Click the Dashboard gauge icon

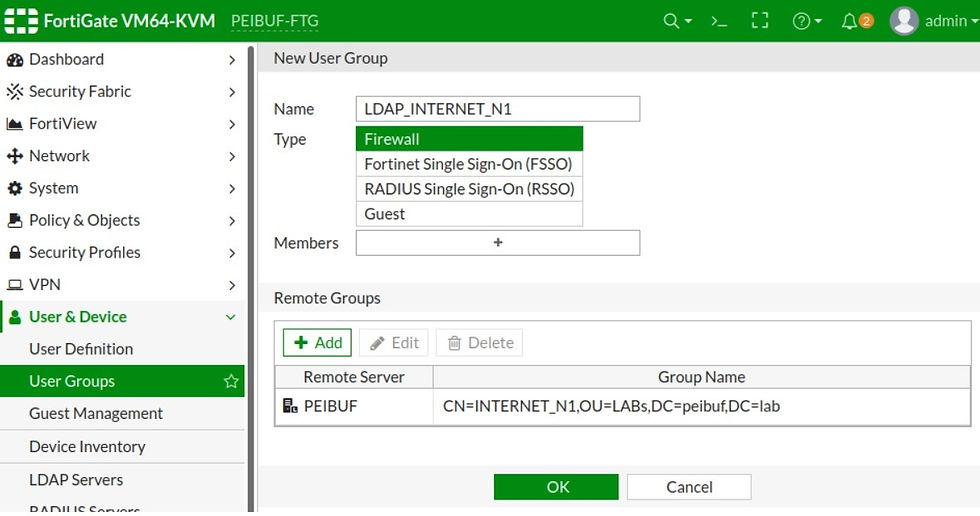click(14, 60)
